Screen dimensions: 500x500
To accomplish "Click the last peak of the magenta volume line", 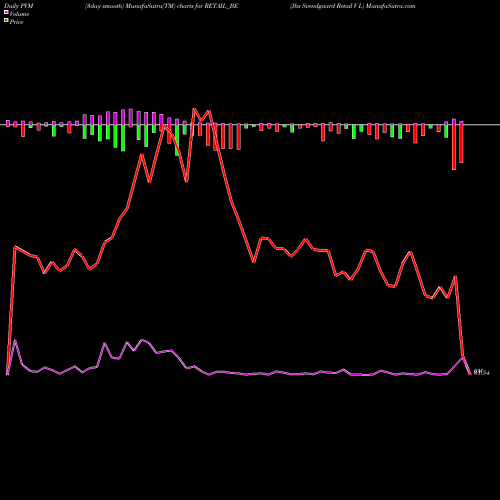I will tap(462, 358).
